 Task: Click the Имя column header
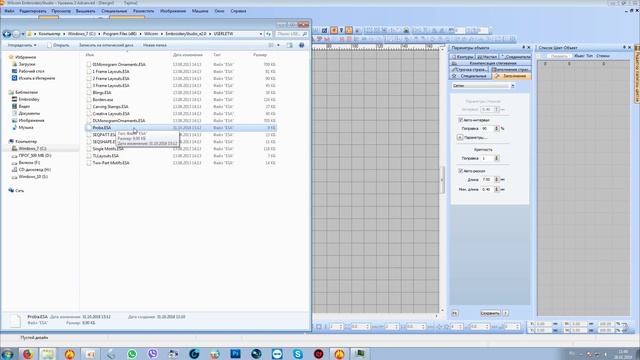click(x=90, y=55)
